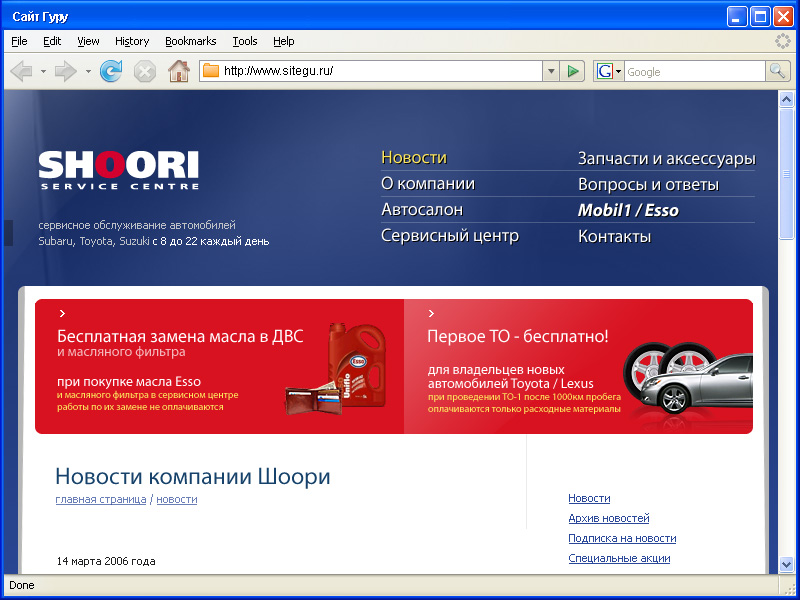Open Подписка на новости link
800x600 pixels.
tap(622, 538)
